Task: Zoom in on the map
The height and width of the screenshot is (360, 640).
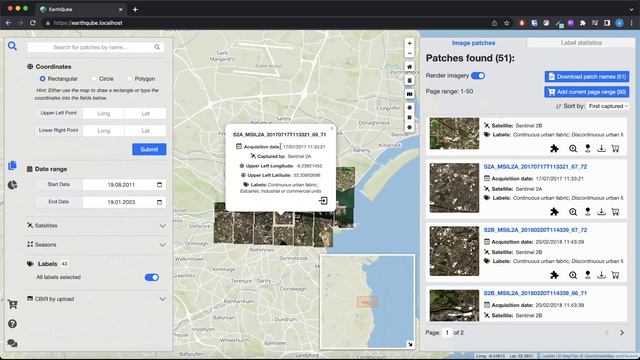Action: tap(409, 43)
